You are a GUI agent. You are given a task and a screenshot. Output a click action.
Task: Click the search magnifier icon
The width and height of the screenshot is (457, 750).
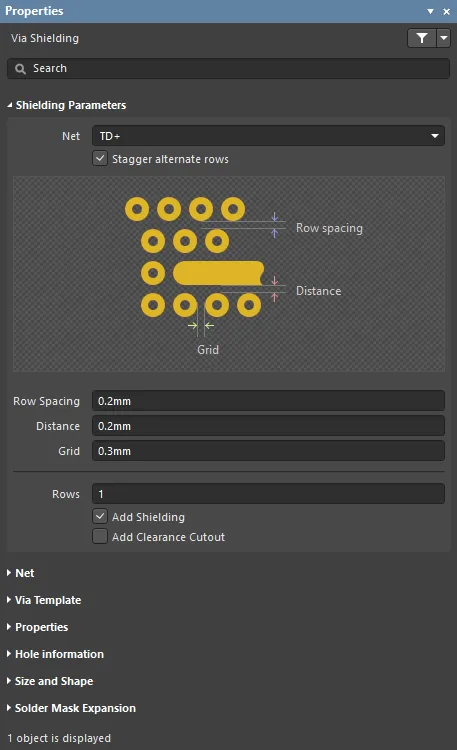20,69
